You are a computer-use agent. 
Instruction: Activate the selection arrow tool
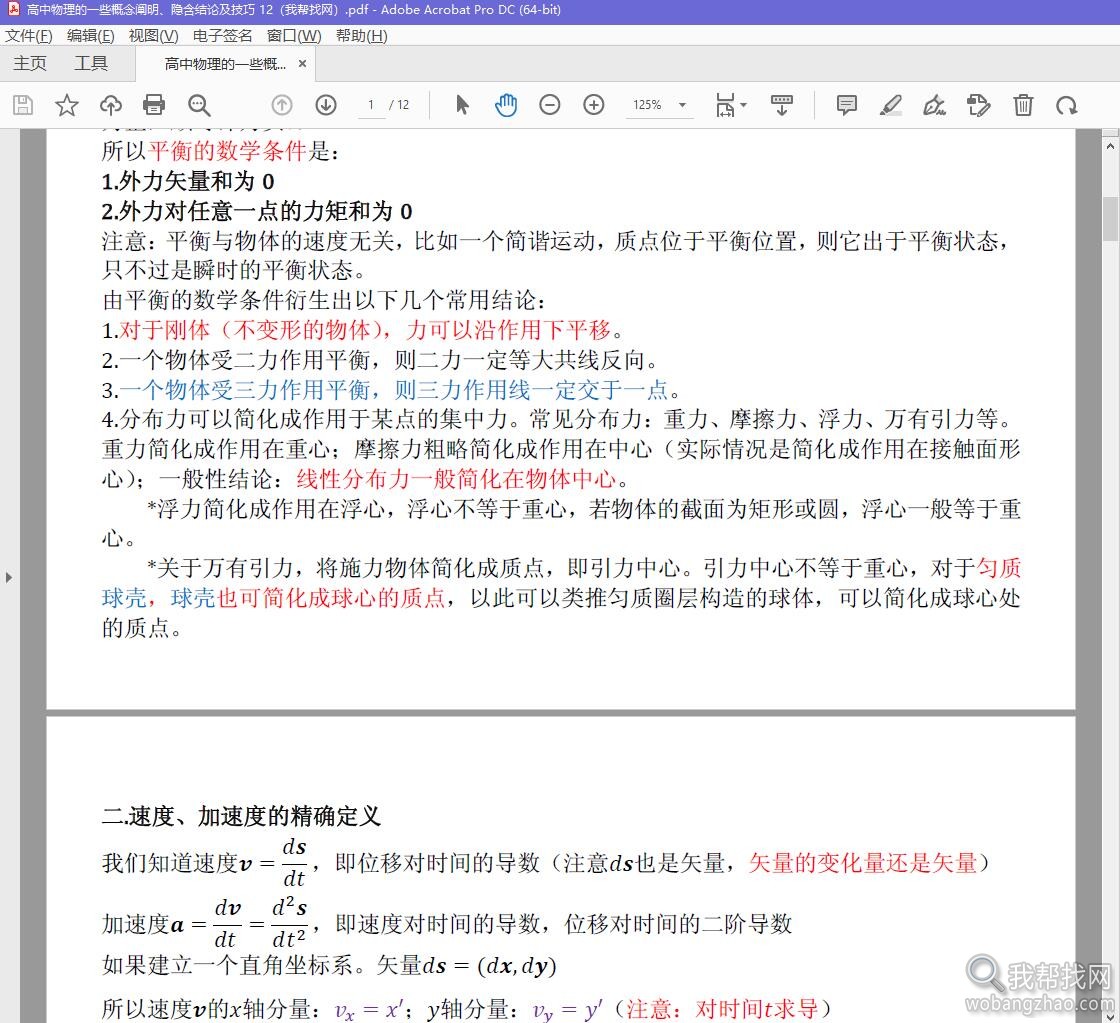(x=462, y=105)
